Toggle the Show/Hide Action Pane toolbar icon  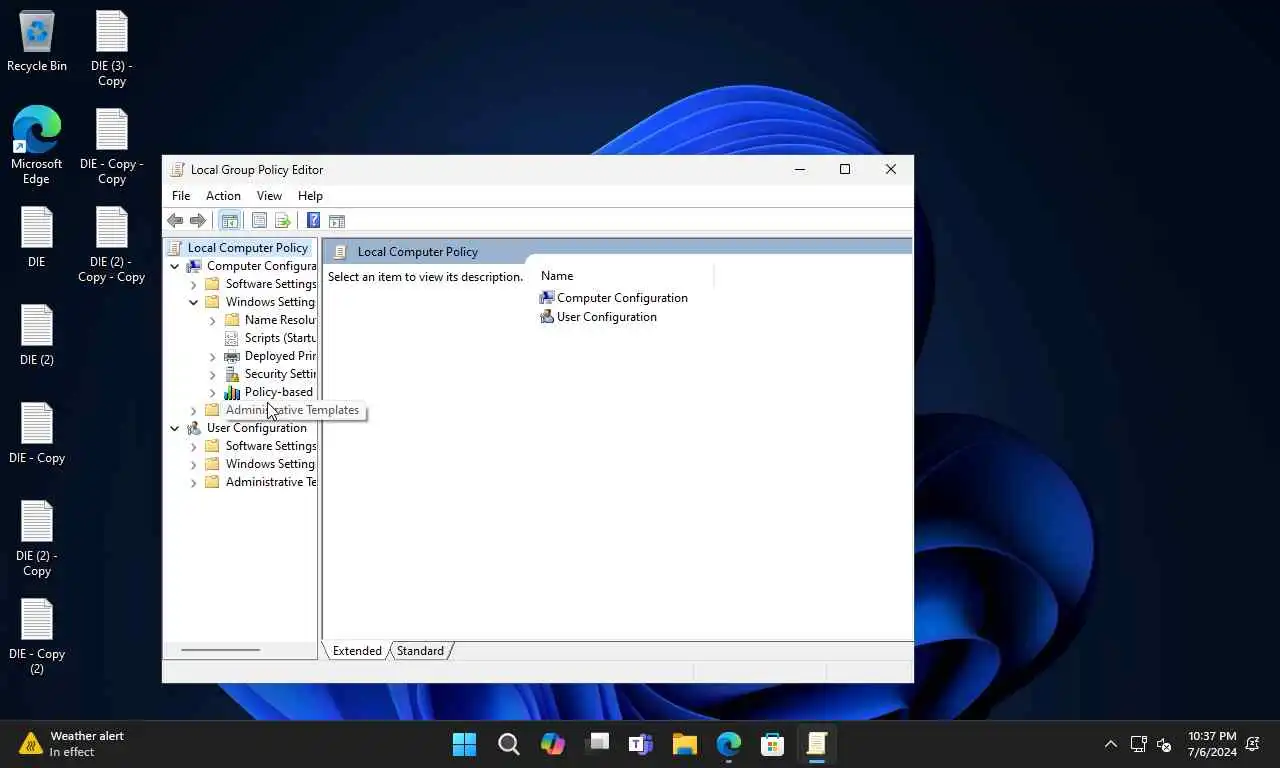(337, 221)
